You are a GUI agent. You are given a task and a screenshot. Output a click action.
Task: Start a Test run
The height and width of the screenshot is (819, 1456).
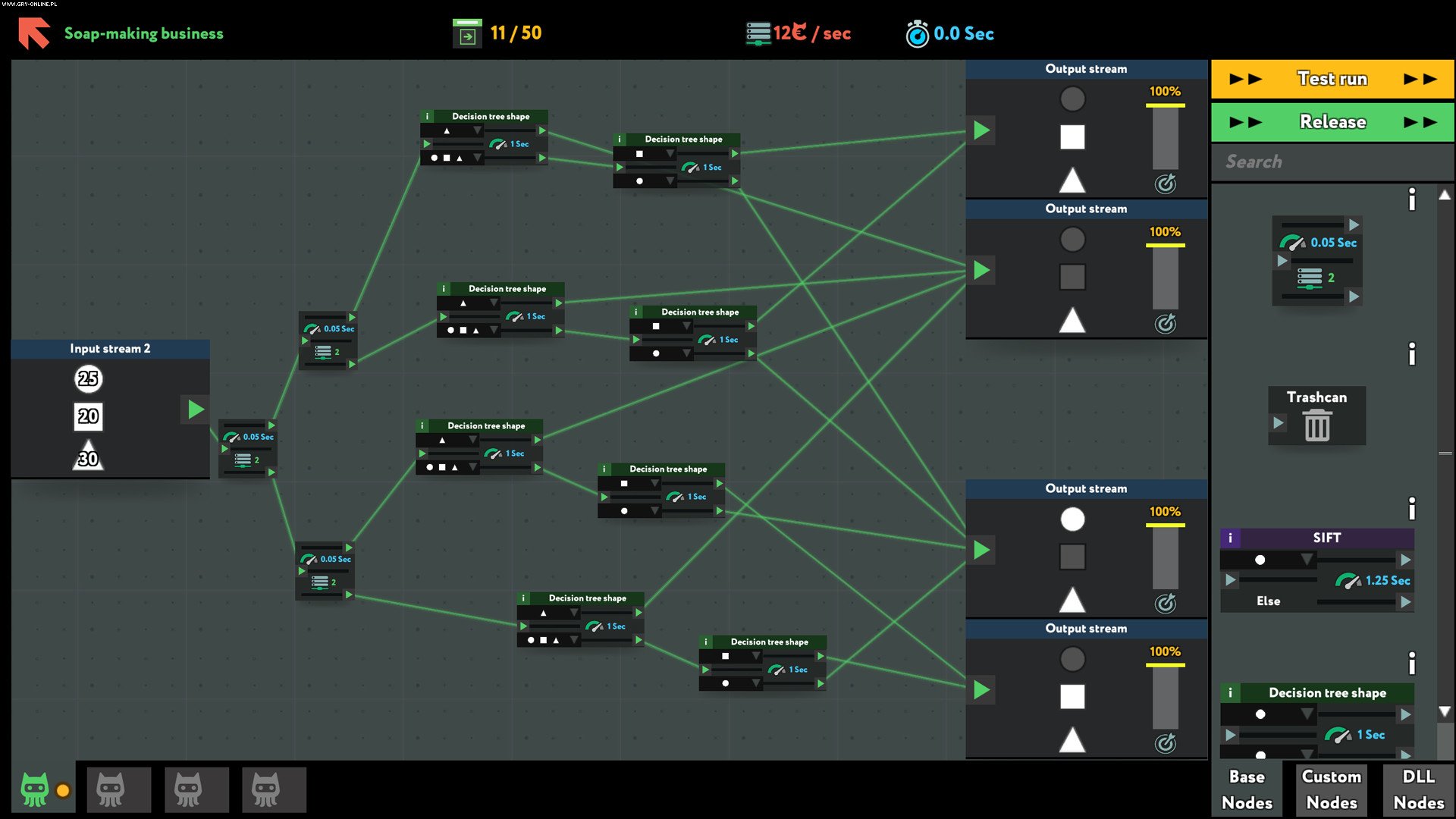(x=1332, y=78)
